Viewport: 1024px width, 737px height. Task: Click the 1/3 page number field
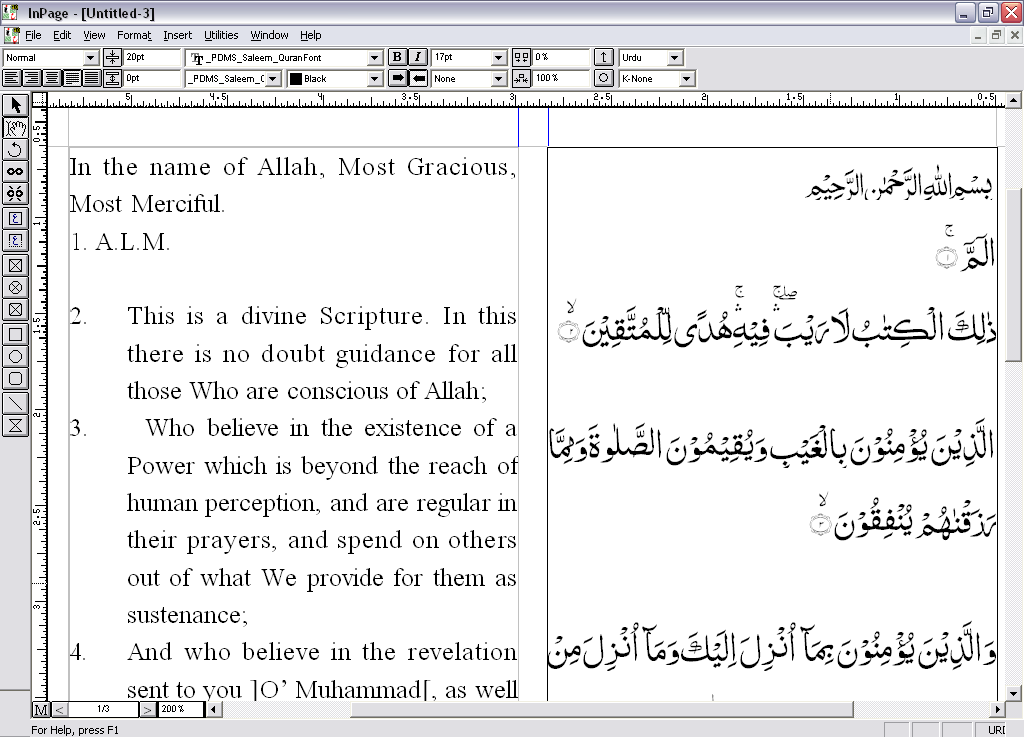point(103,710)
